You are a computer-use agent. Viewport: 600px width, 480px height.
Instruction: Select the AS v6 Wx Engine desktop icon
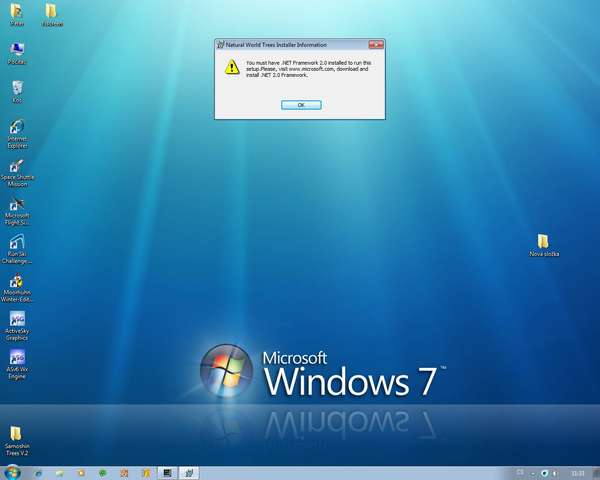[17, 364]
